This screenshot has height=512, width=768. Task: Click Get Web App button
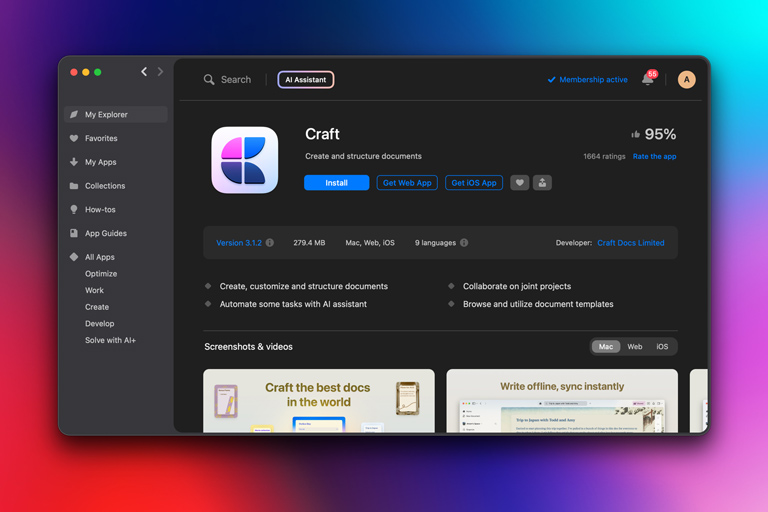click(x=407, y=183)
